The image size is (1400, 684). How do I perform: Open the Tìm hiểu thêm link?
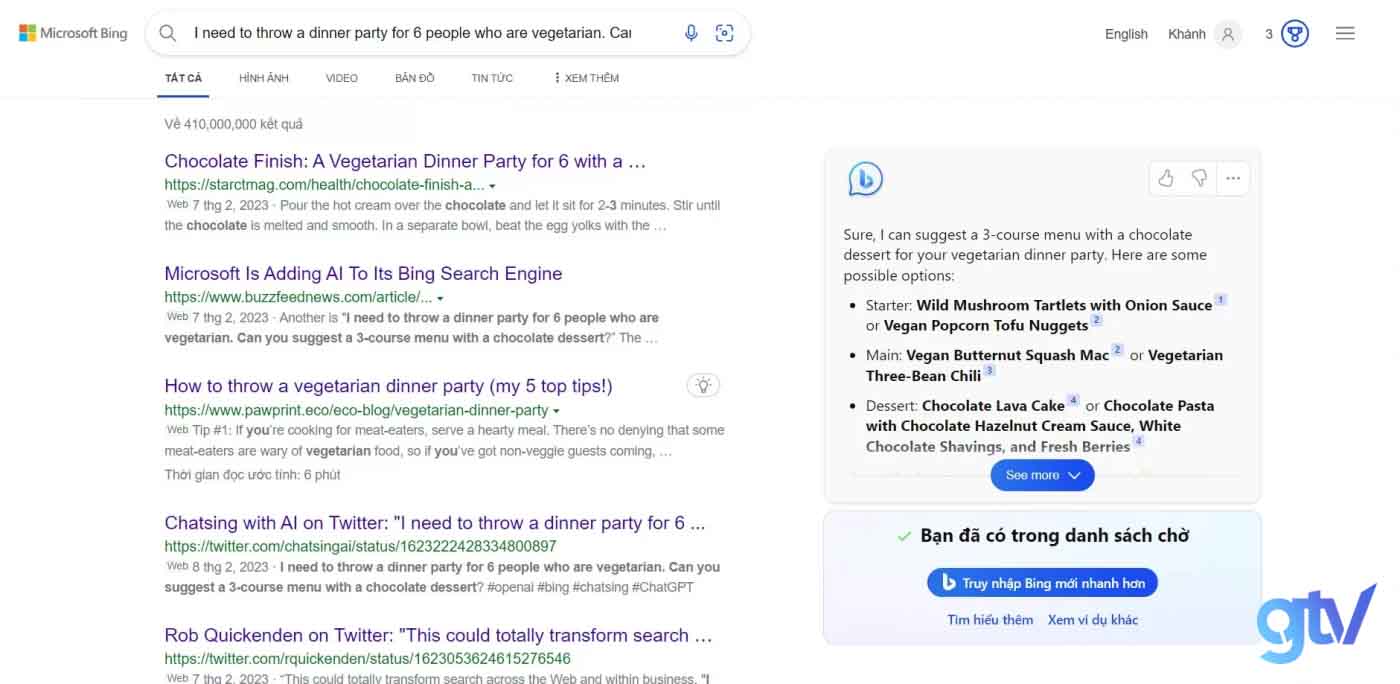(x=990, y=619)
